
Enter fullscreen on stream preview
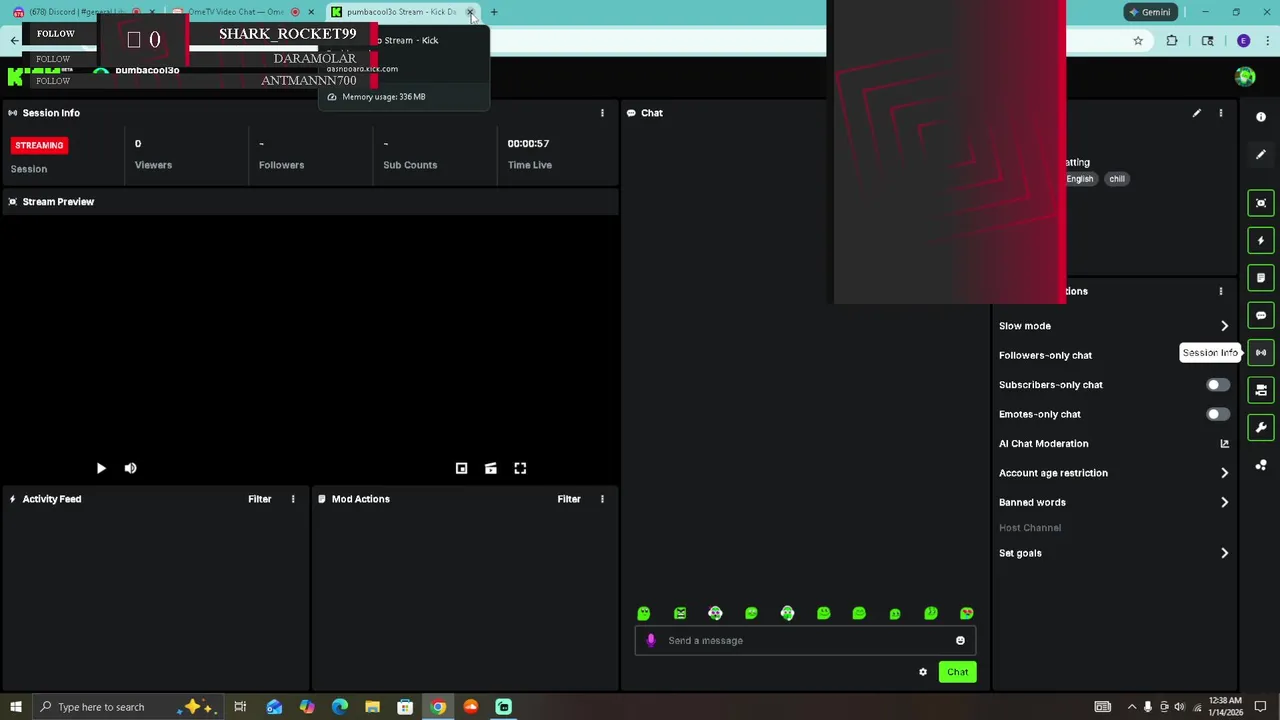click(520, 468)
